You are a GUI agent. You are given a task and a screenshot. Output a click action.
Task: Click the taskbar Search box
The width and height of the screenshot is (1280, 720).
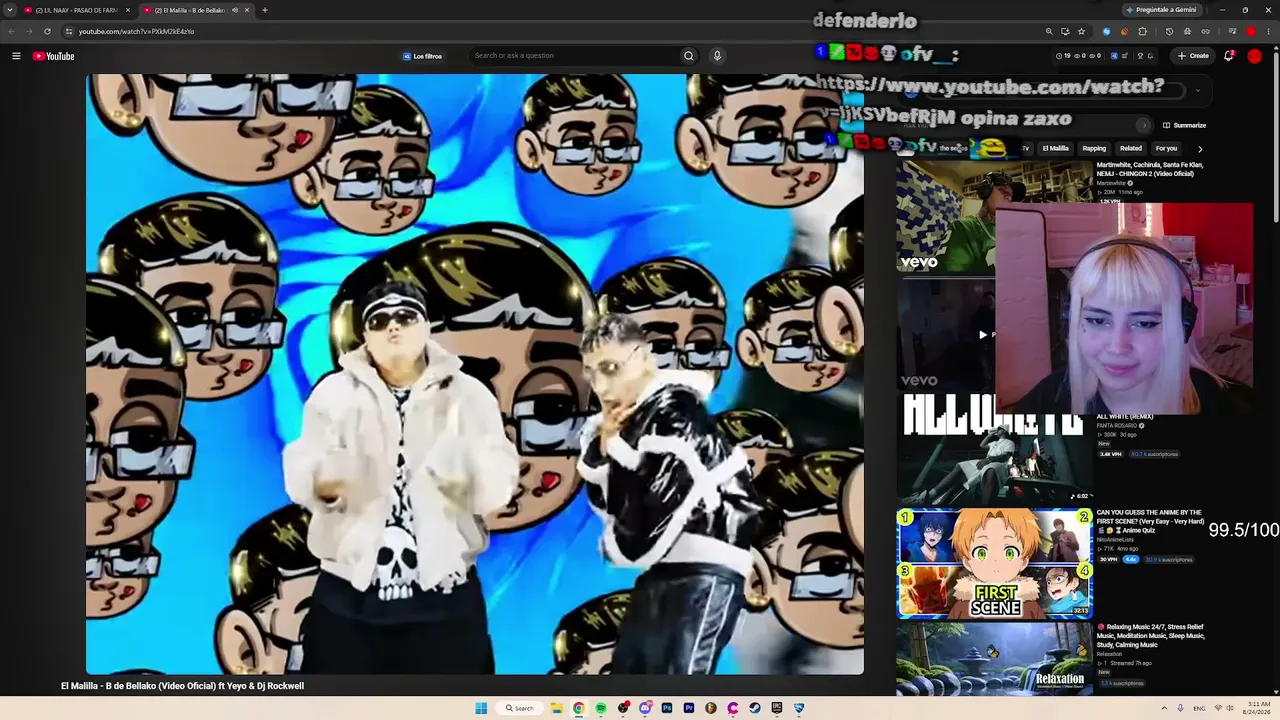click(x=521, y=708)
